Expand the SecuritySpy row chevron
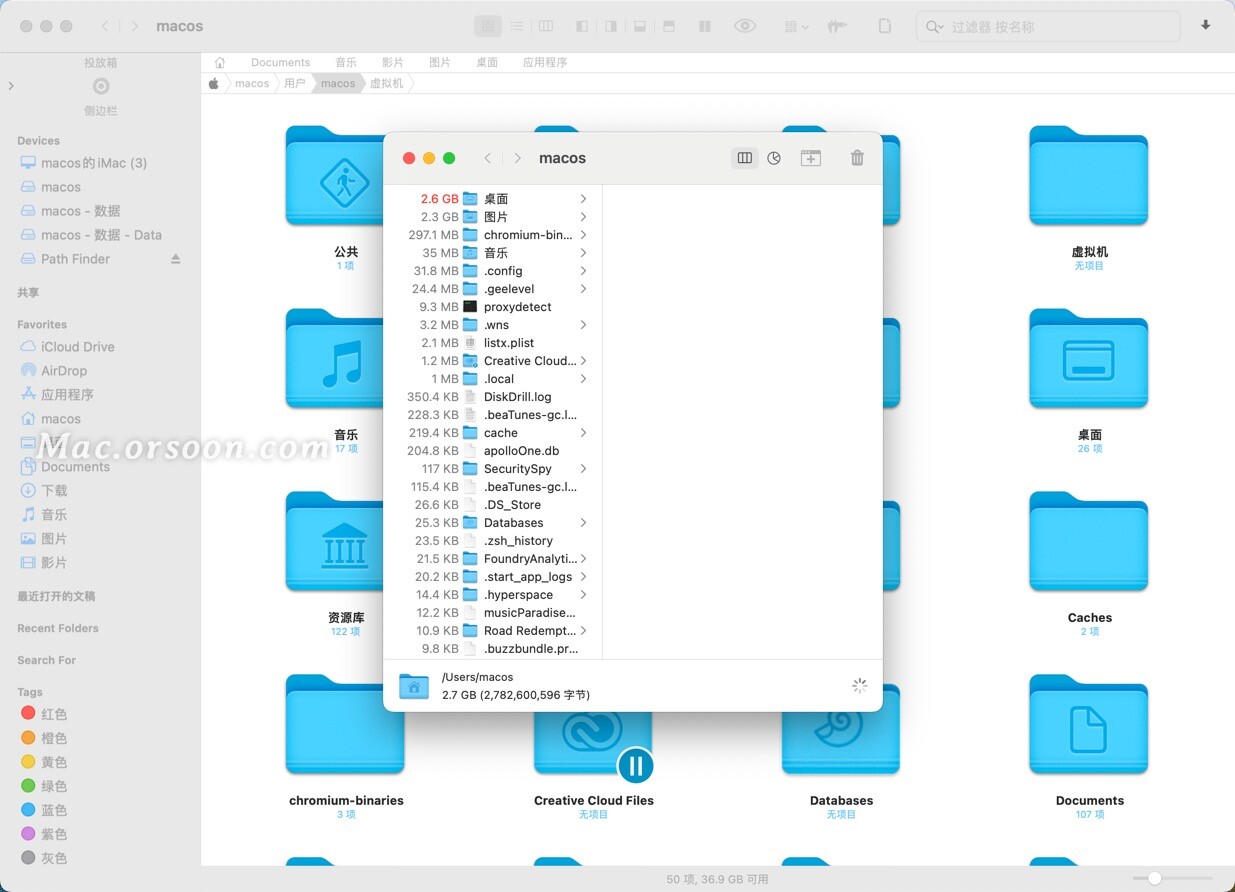The height and width of the screenshot is (892, 1235). [583, 469]
